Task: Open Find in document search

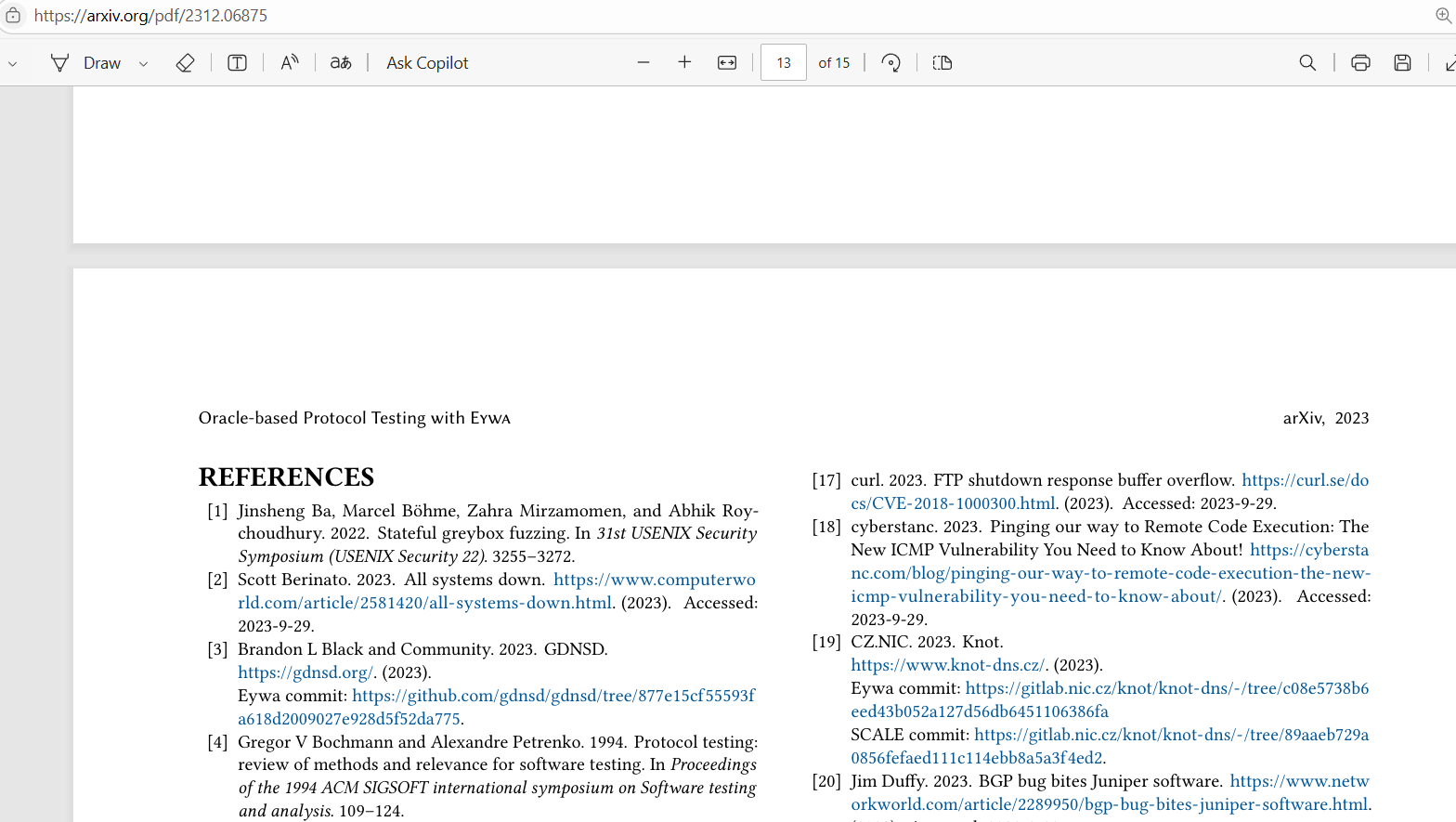Action: coord(1307,62)
